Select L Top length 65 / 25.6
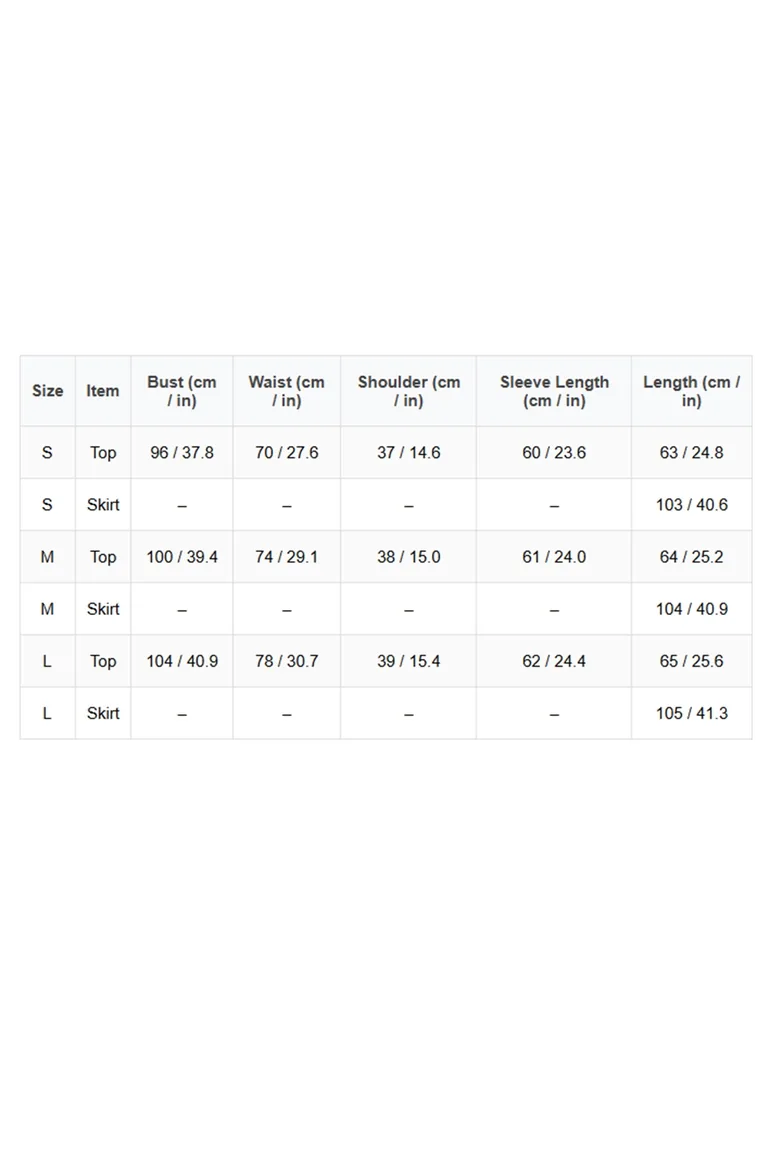Image resolution: width=770 pixels, height=1155 pixels. point(691,661)
